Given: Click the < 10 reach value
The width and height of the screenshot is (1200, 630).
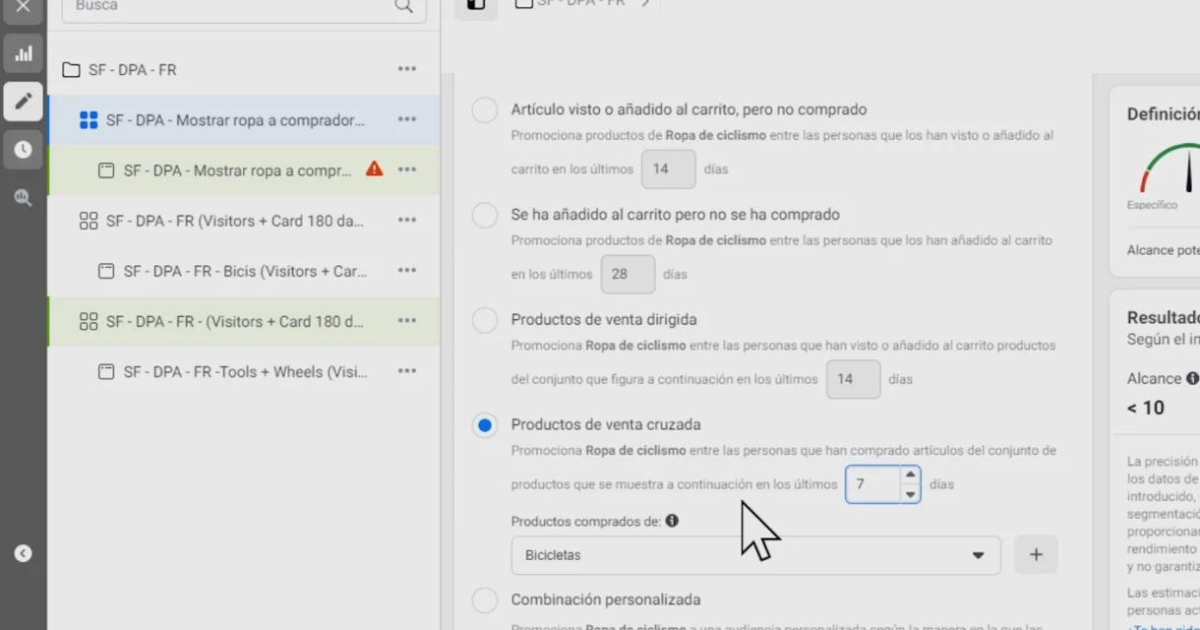Looking at the screenshot, I should click(x=1145, y=408).
